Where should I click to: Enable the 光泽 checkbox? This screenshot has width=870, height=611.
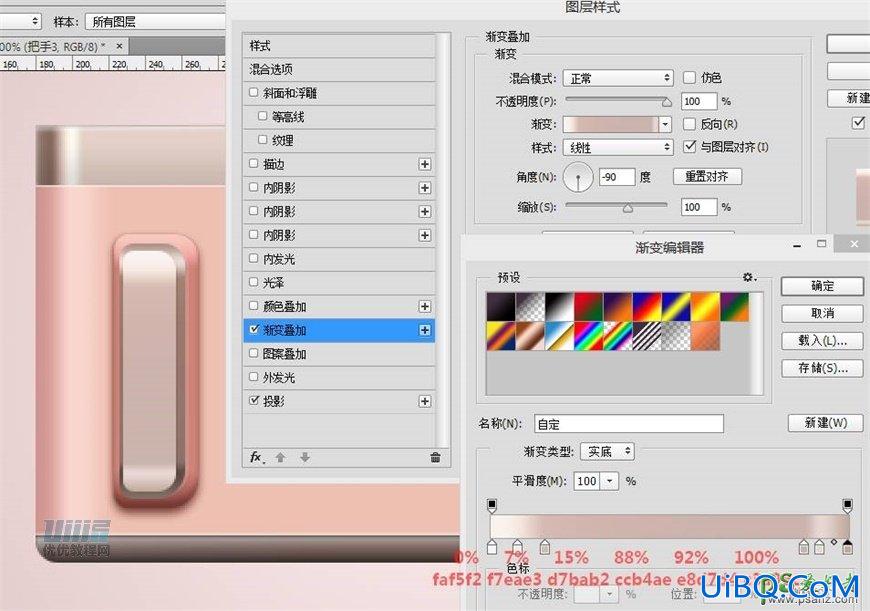[254, 282]
